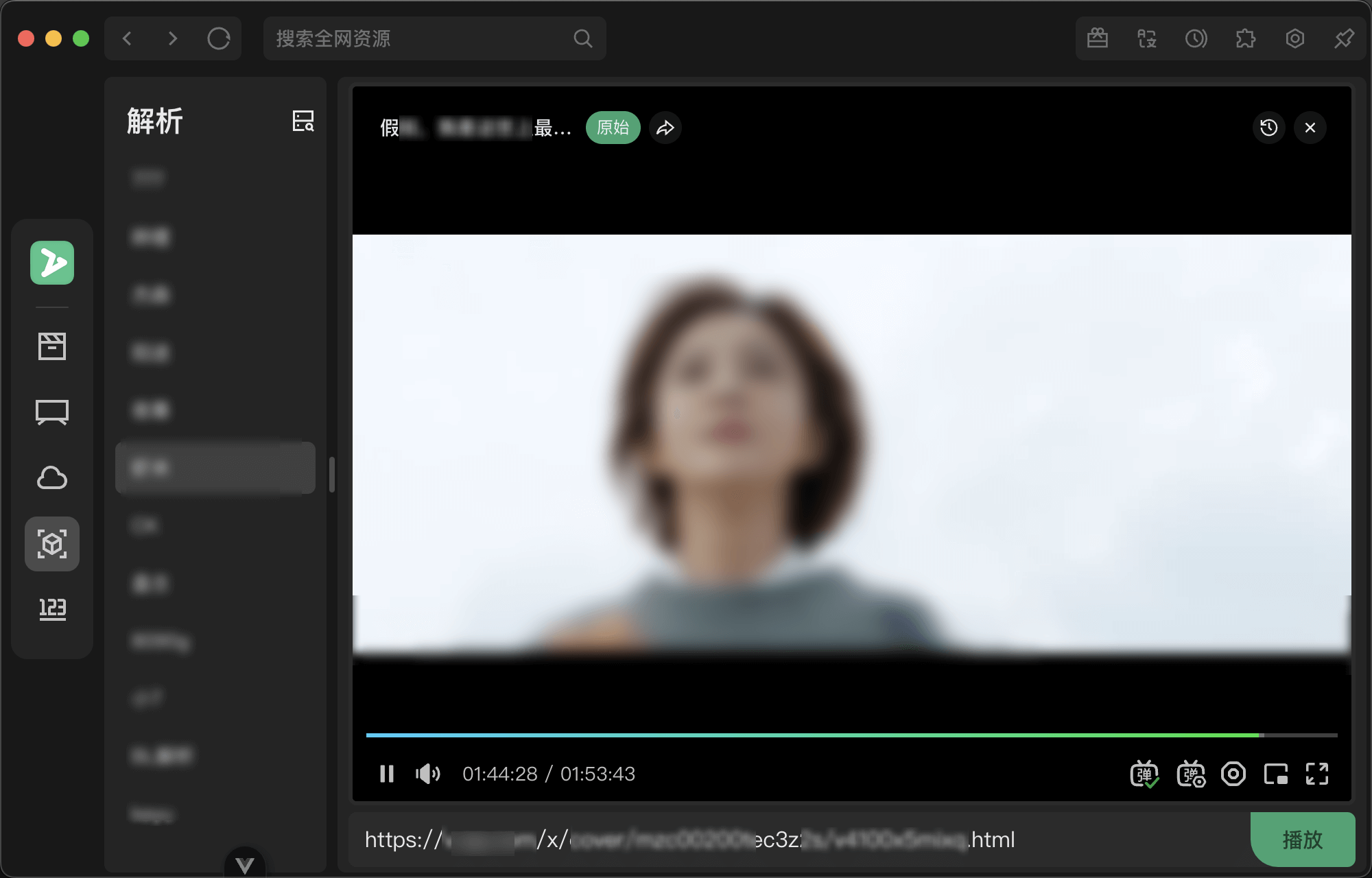Open the film clapperboard section
This screenshot has height=878, width=1372.
(52, 346)
